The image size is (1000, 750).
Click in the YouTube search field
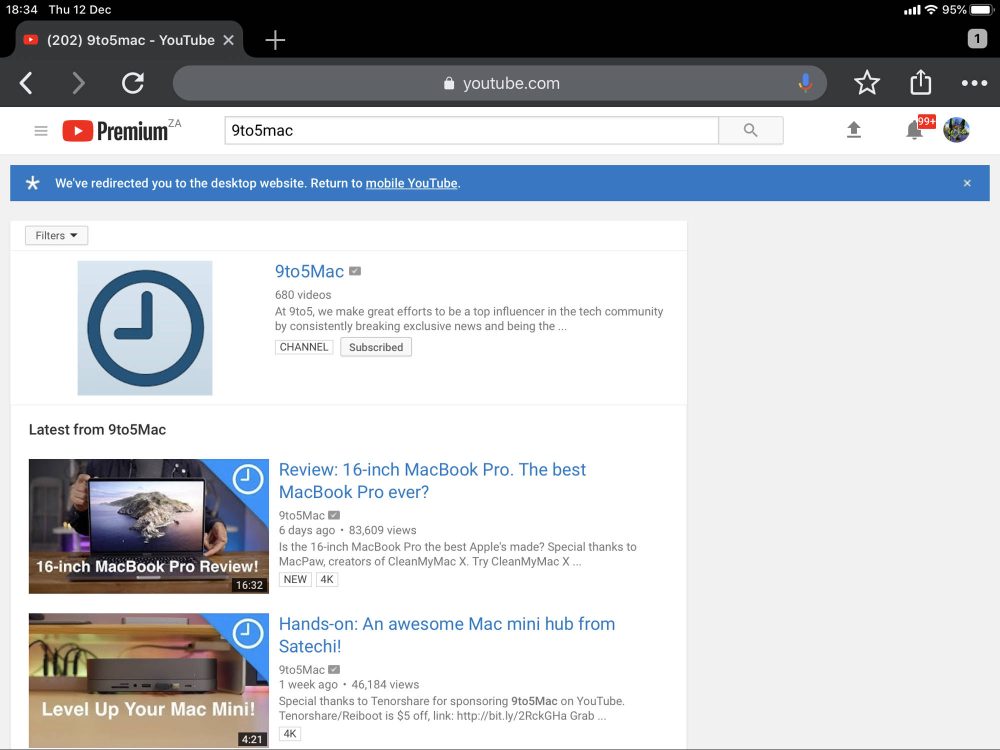click(470, 130)
